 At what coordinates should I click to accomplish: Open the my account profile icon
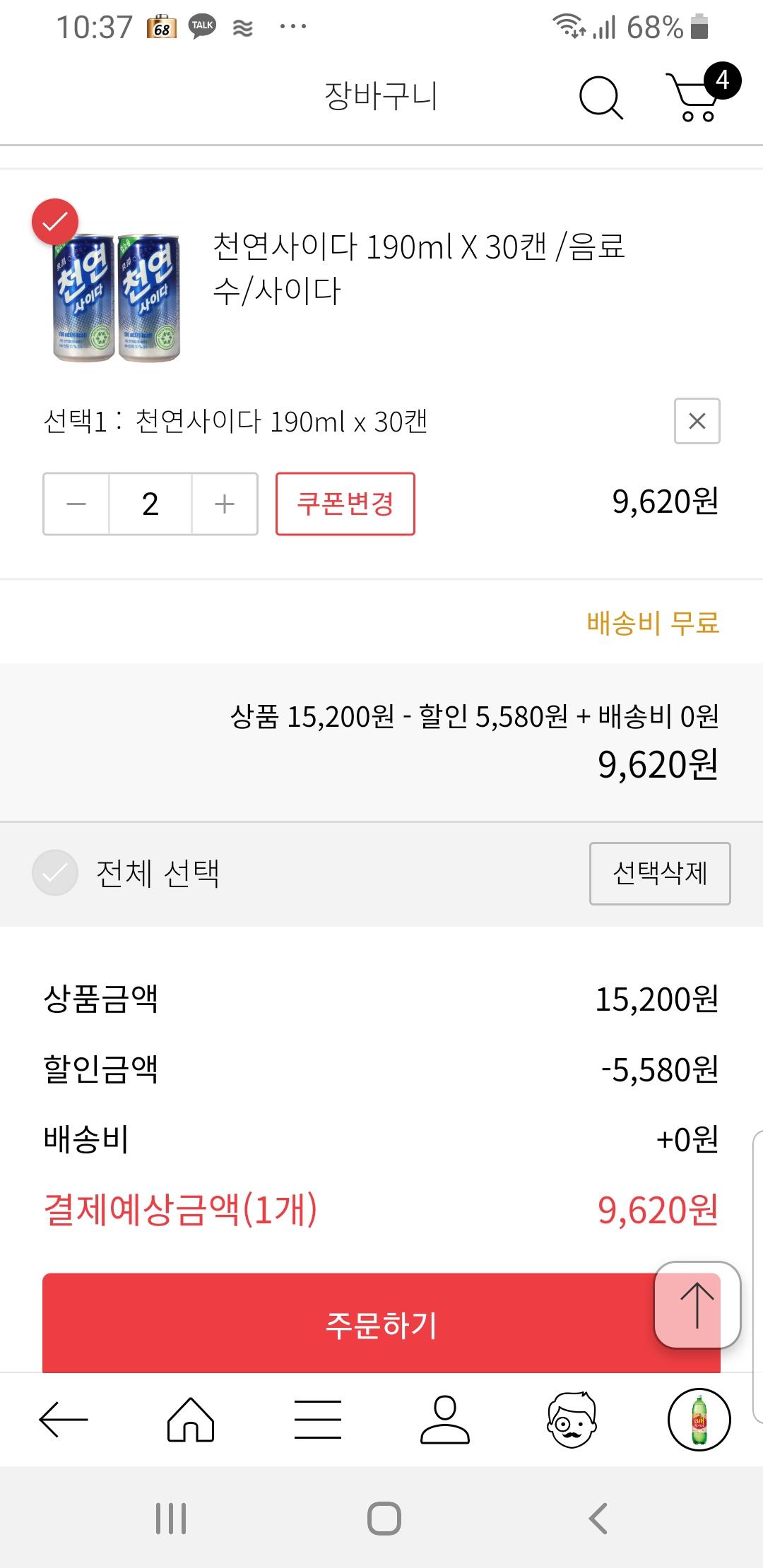445,1419
